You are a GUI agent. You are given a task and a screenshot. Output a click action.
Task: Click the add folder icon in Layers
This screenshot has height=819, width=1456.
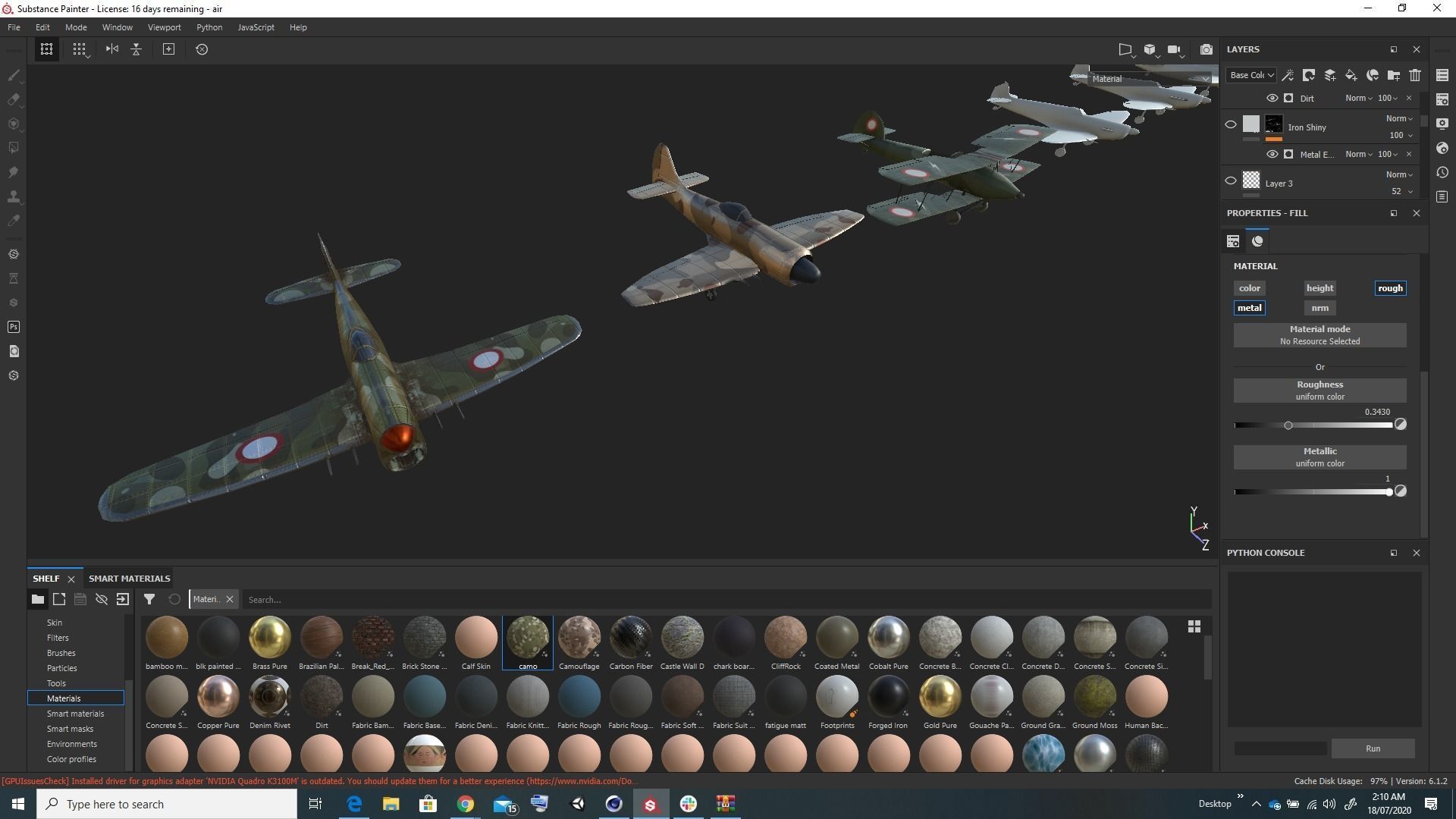click(x=1393, y=75)
